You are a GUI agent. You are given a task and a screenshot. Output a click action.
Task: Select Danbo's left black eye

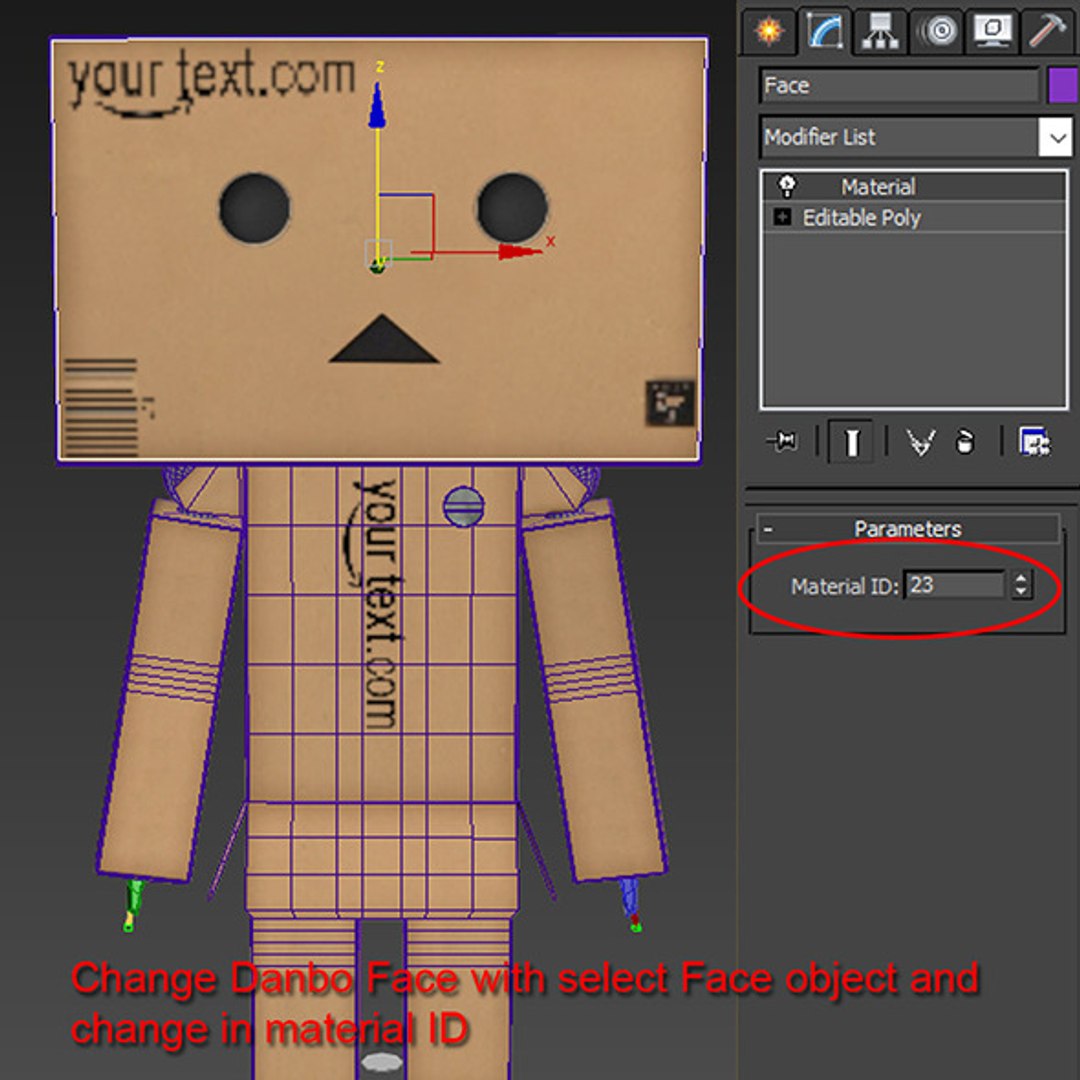click(255, 208)
